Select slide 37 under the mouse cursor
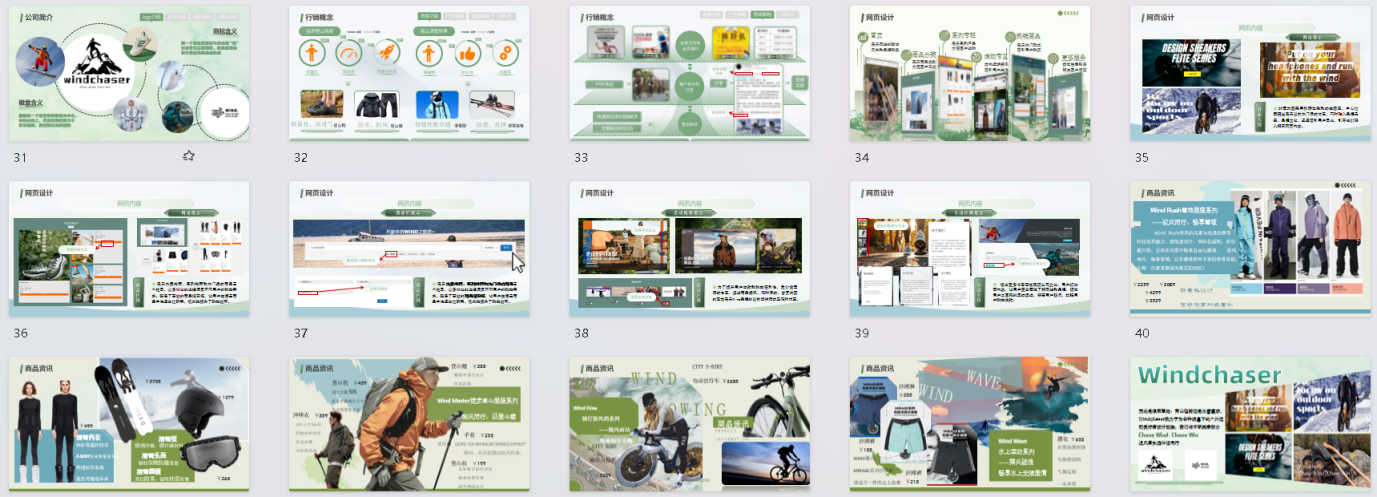The height and width of the screenshot is (497, 1377). coord(409,249)
